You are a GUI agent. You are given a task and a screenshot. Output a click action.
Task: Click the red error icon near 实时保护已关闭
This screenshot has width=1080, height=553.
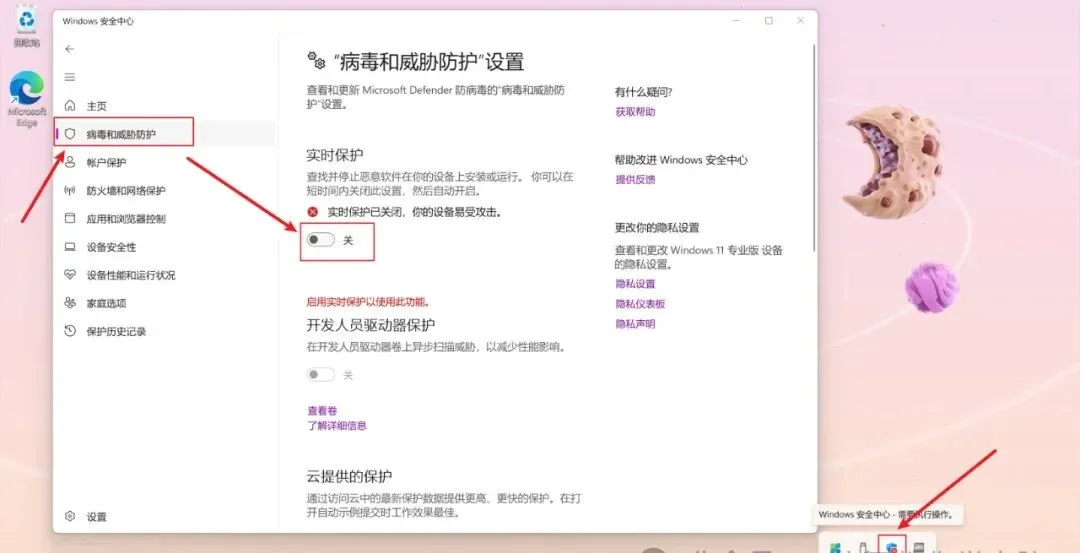(x=313, y=212)
